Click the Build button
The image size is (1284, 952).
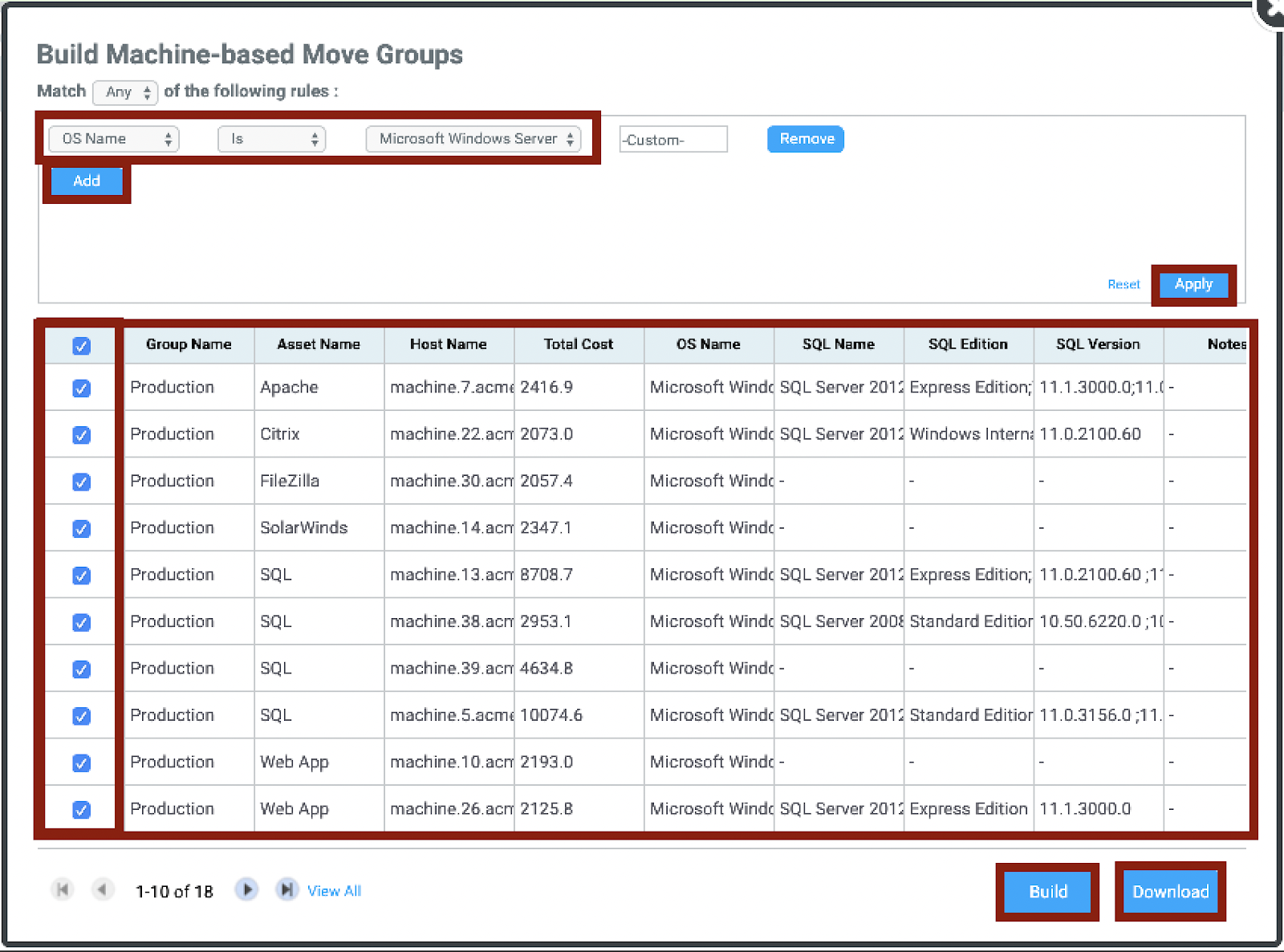[1047, 892]
